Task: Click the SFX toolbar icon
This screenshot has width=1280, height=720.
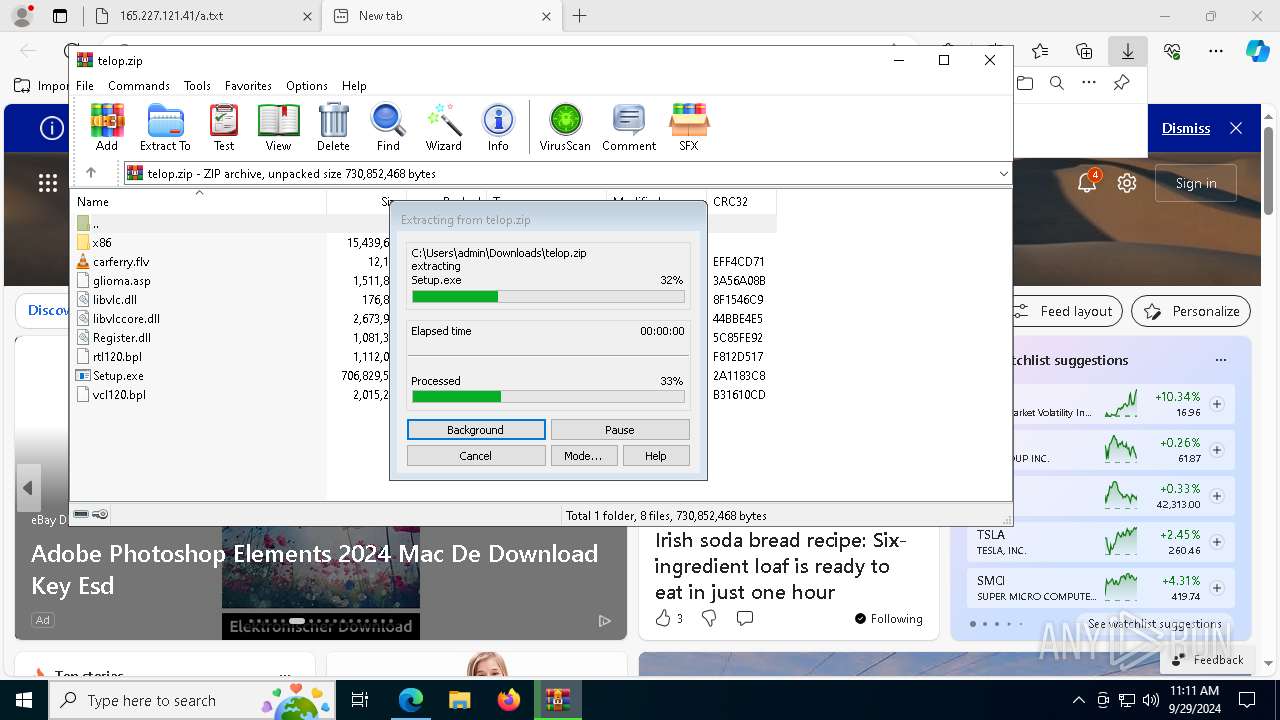Action: [x=689, y=127]
